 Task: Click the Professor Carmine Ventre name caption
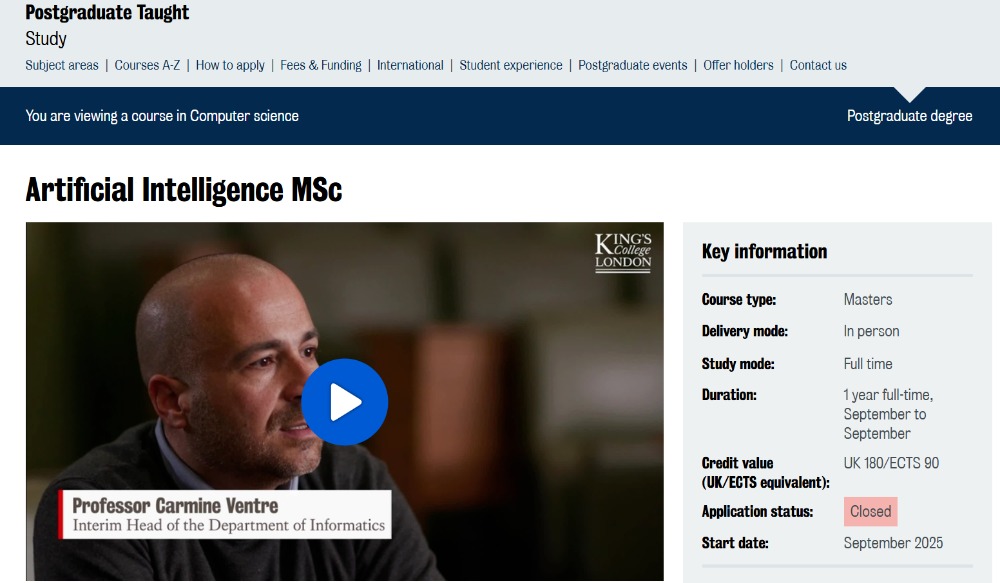(175, 506)
